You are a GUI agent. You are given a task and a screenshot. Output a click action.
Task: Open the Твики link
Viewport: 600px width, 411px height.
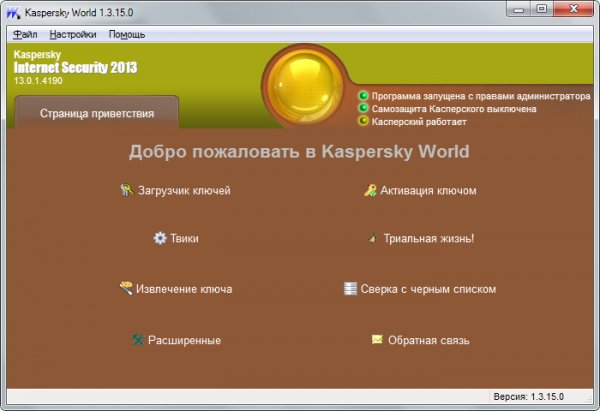(184, 238)
